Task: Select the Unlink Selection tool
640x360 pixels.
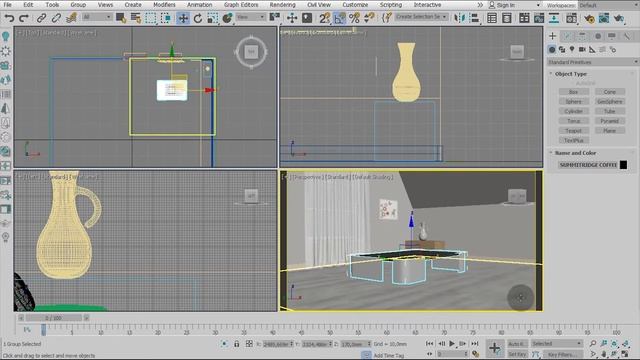Action: click(x=56, y=18)
